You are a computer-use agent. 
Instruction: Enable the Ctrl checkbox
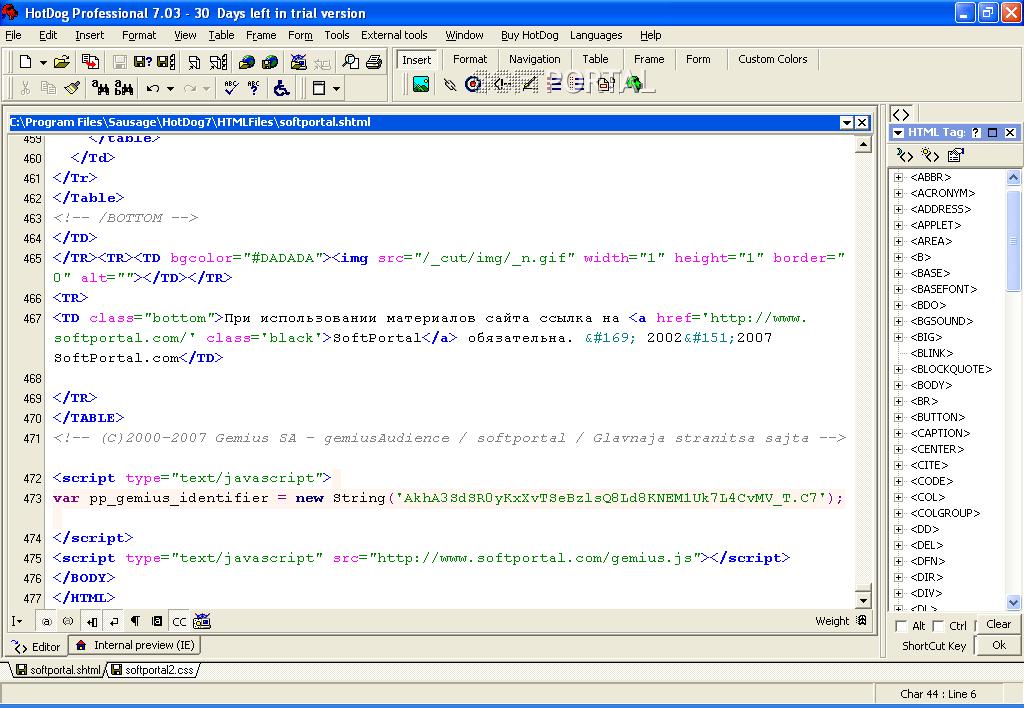pos(938,626)
